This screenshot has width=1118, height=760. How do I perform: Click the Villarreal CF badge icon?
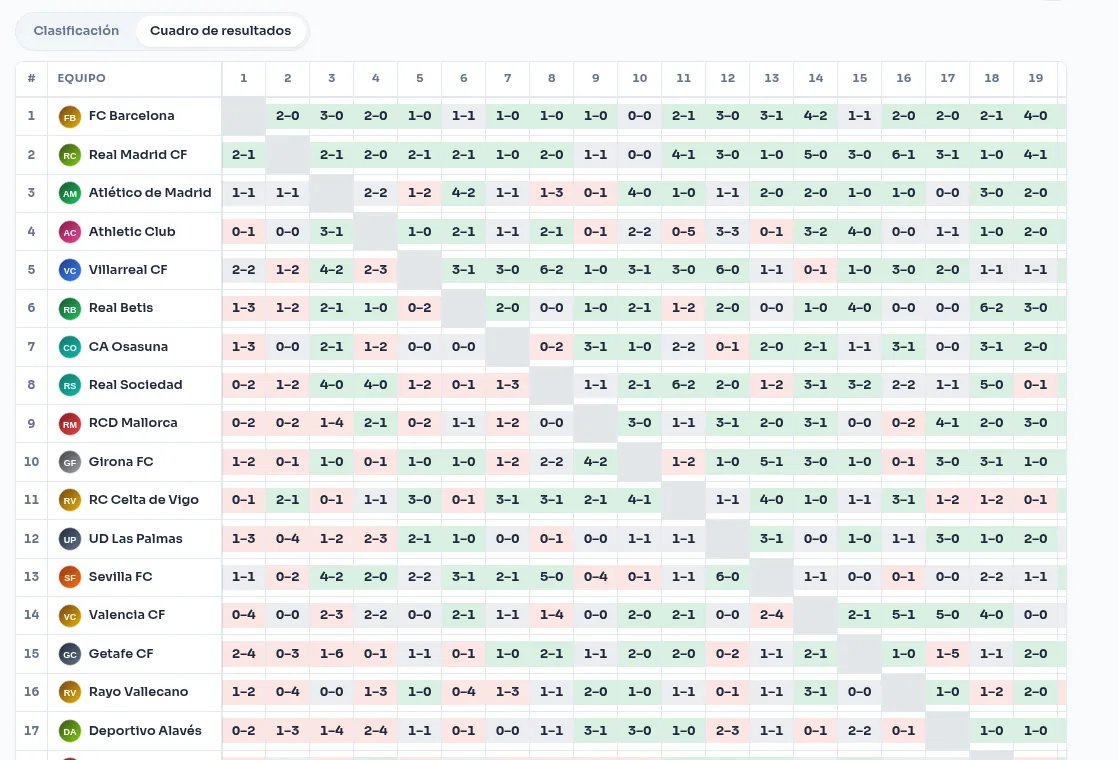(x=70, y=270)
